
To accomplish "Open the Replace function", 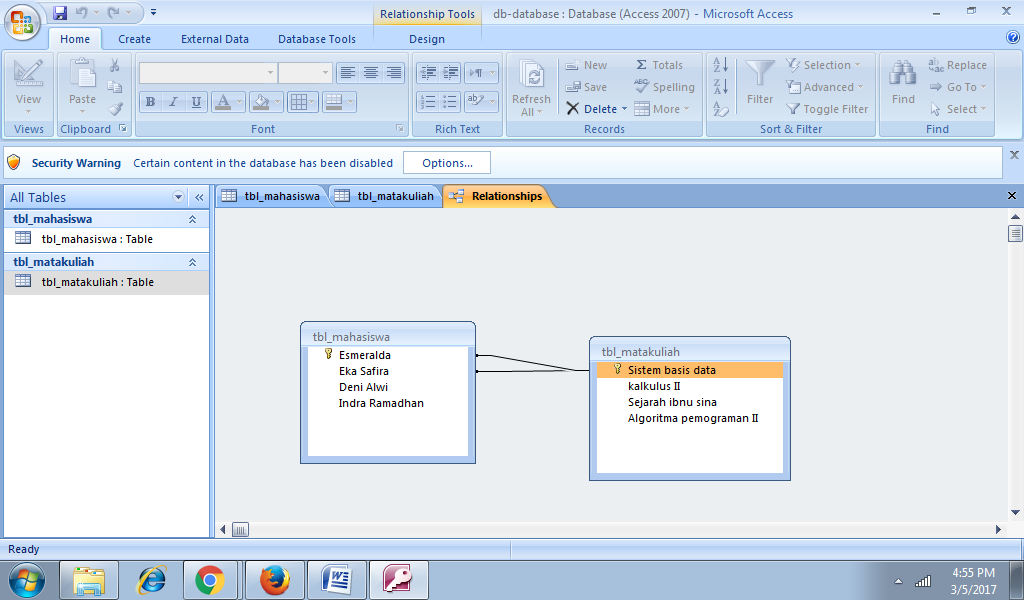I will (958, 64).
